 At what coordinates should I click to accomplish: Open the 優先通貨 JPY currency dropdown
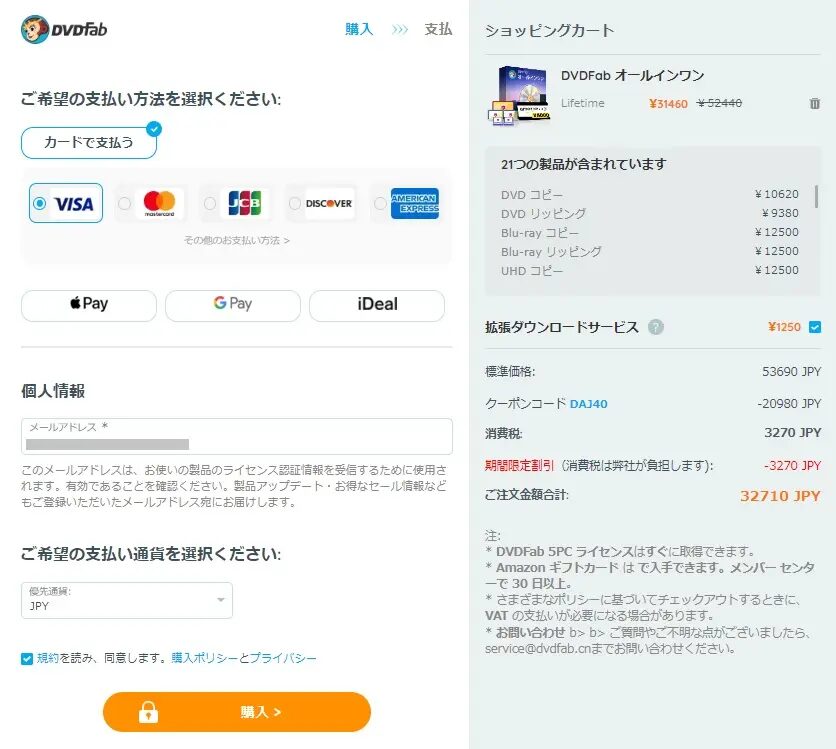127,600
